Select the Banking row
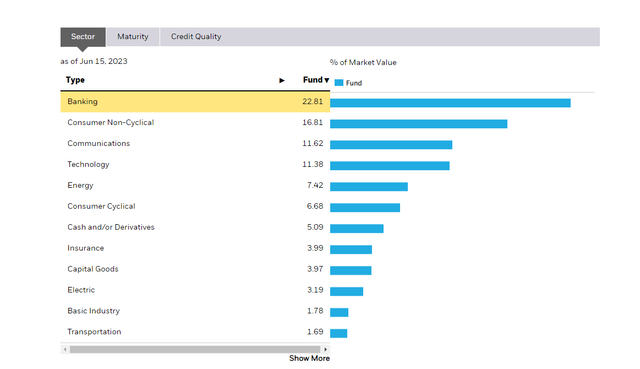Image resolution: width=640 pixels, height=369 pixels. [x=195, y=102]
